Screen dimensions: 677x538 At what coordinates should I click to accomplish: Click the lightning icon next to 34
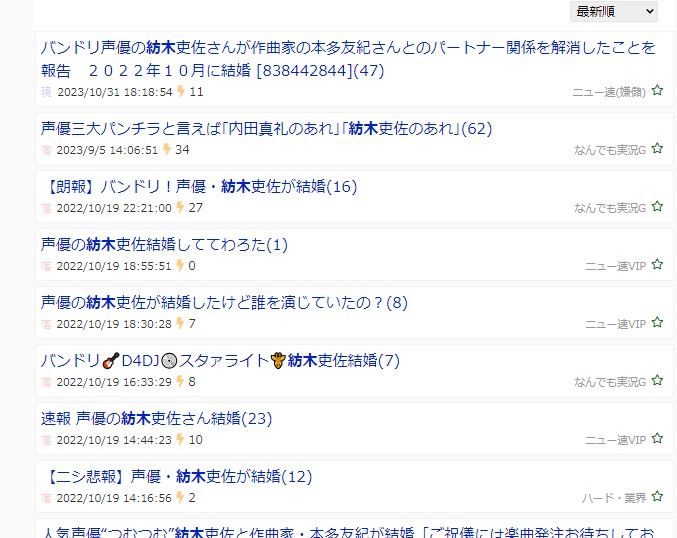166,149
